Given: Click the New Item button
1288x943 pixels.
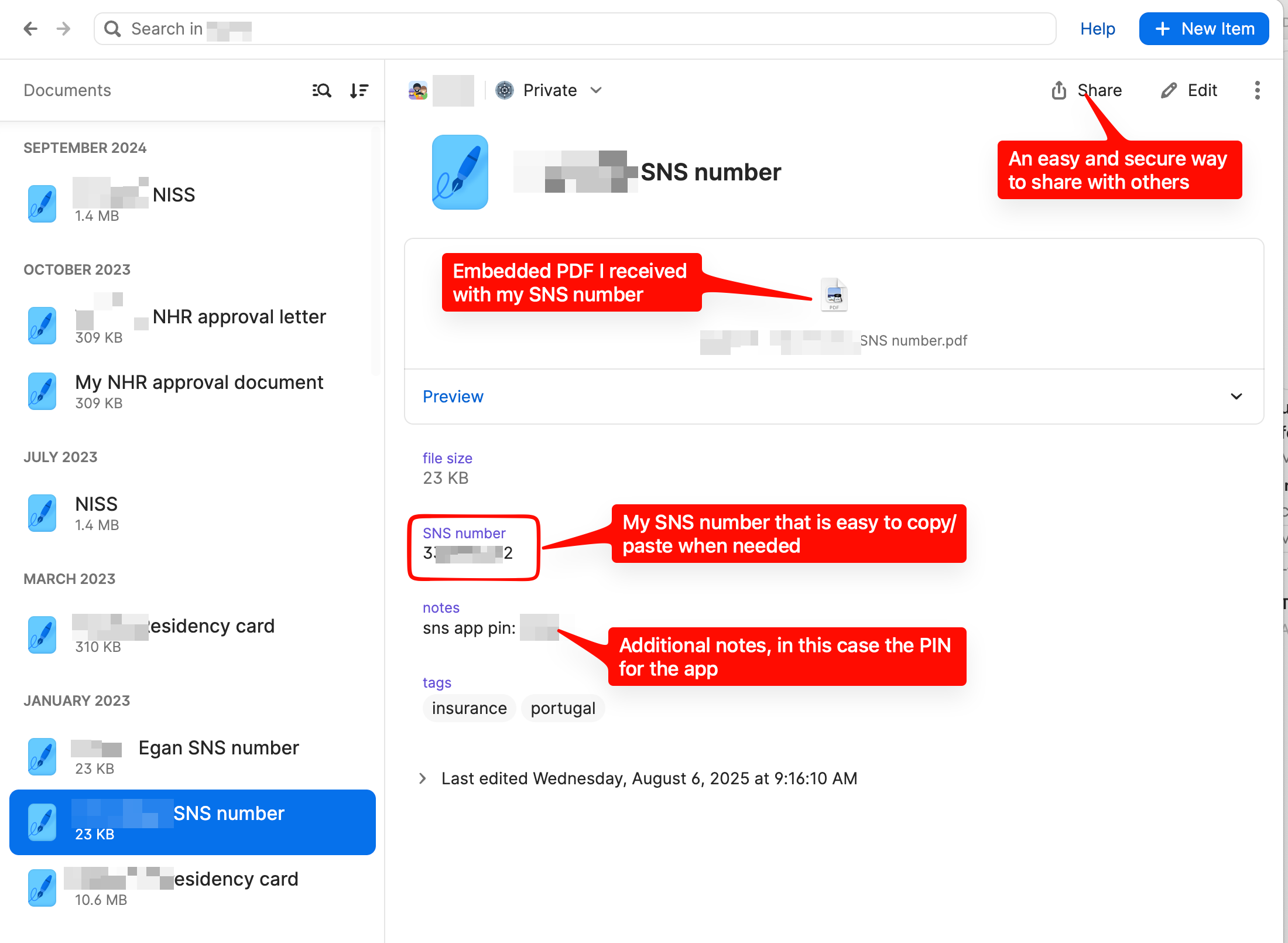Looking at the screenshot, I should pyautogui.click(x=1204, y=29).
